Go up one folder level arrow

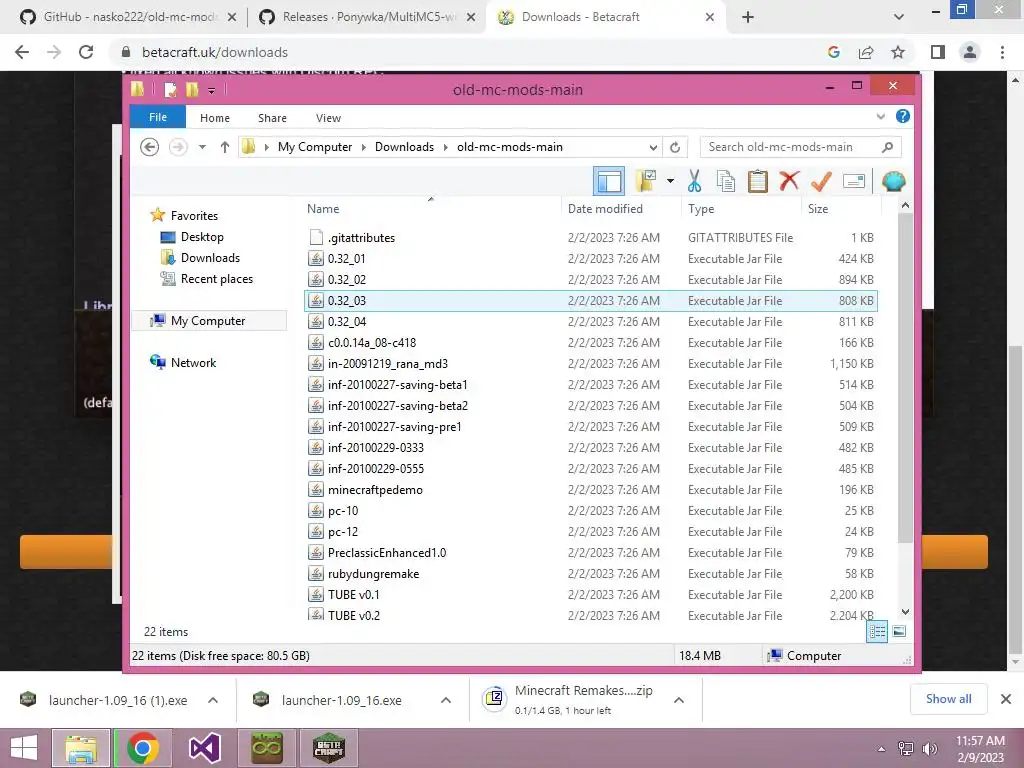225,147
